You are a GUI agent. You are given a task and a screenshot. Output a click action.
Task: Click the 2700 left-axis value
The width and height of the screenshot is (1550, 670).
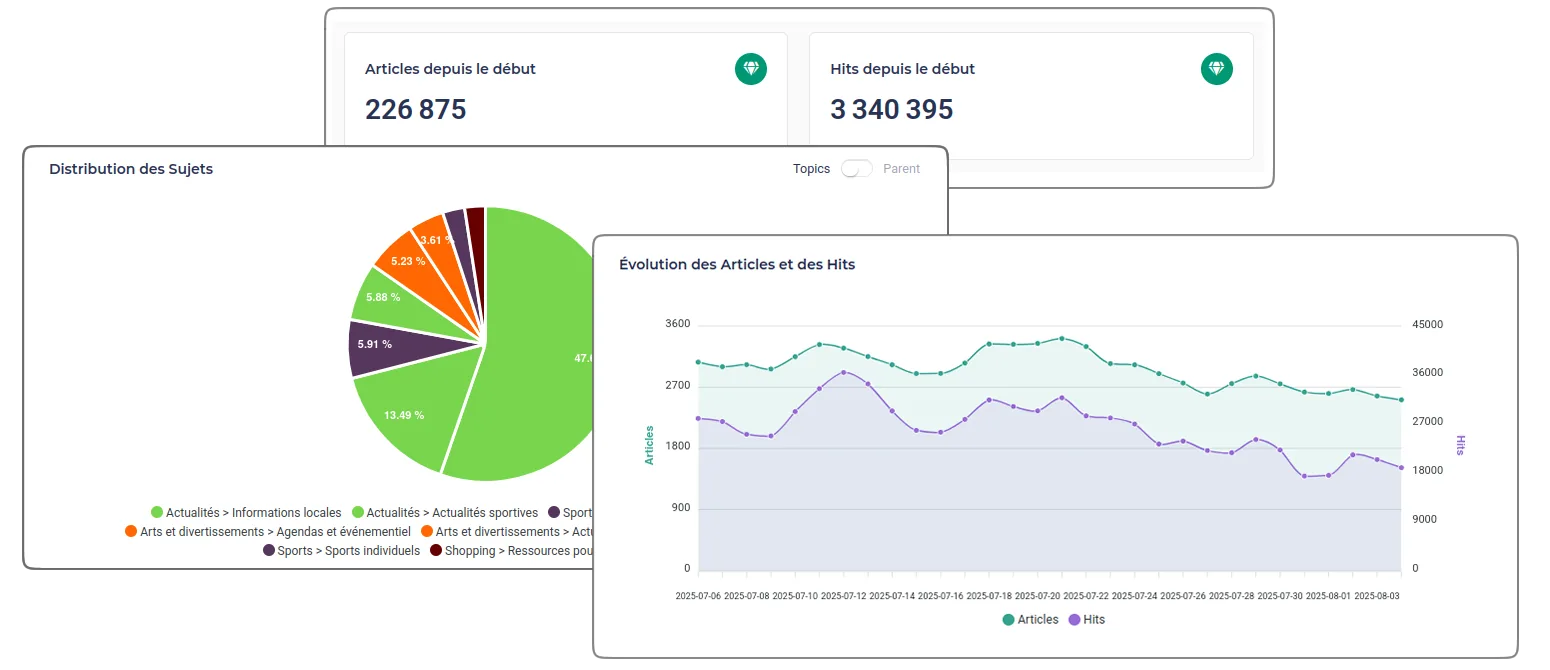coord(678,385)
